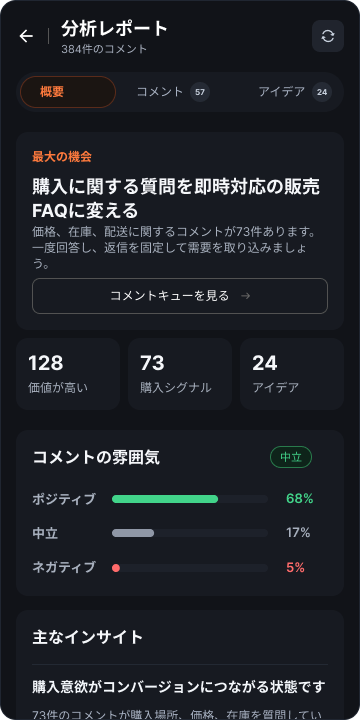Click the refresh report icon
Screen dimensions: 360x720
pos(328,36)
